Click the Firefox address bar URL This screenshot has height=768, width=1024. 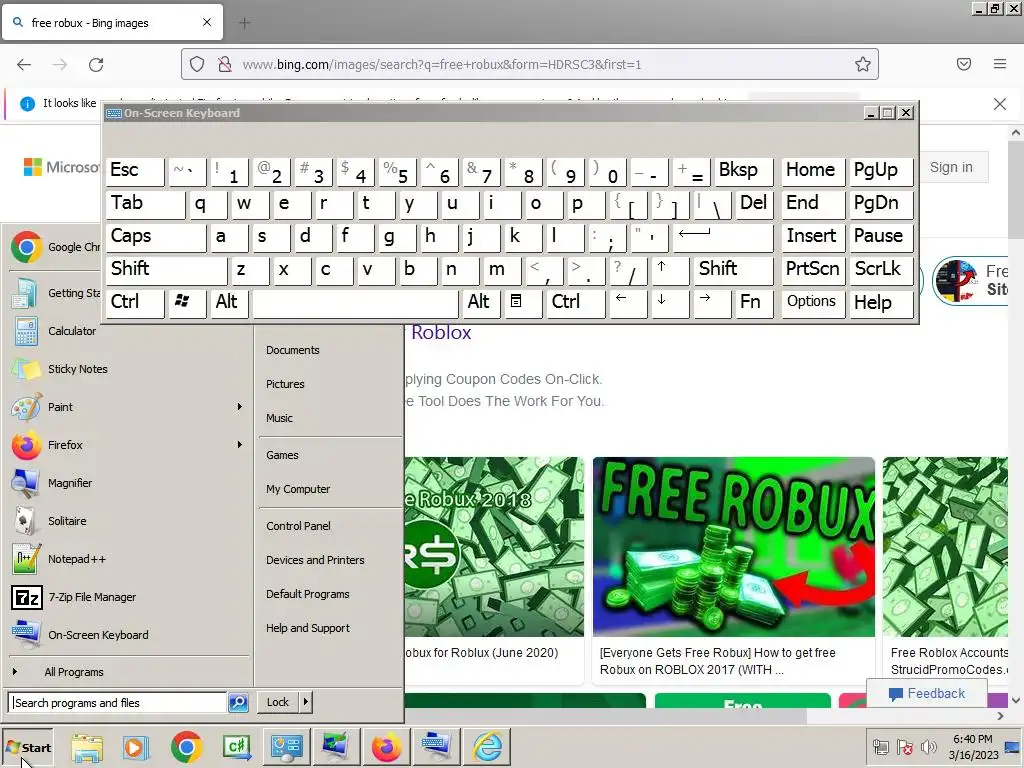tap(441, 64)
